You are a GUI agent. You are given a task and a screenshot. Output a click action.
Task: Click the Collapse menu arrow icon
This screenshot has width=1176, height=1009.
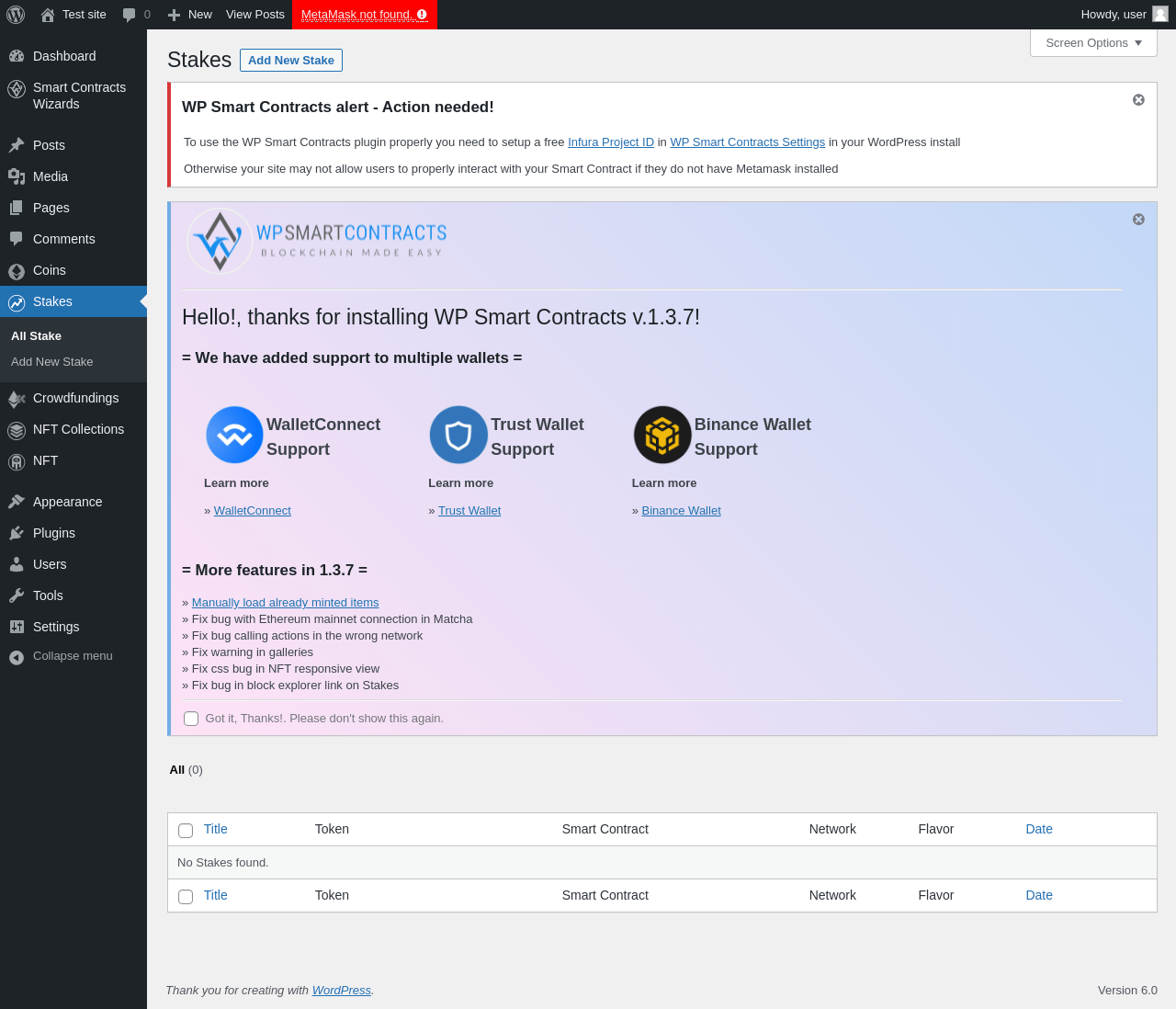pyautogui.click(x=17, y=657)
